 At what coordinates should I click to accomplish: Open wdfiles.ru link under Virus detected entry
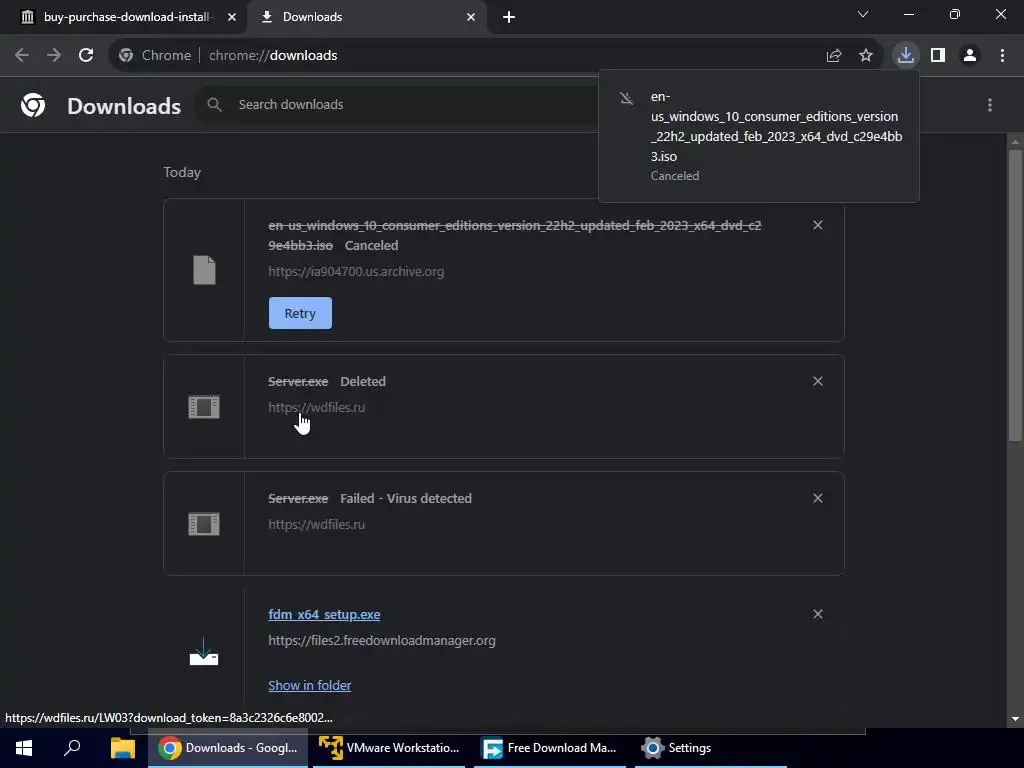[317, 524]
